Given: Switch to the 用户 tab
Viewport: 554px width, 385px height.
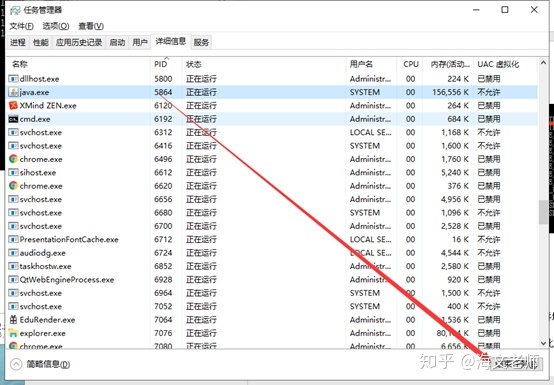Looking at the screenshot, I should [x=140, y=42].
